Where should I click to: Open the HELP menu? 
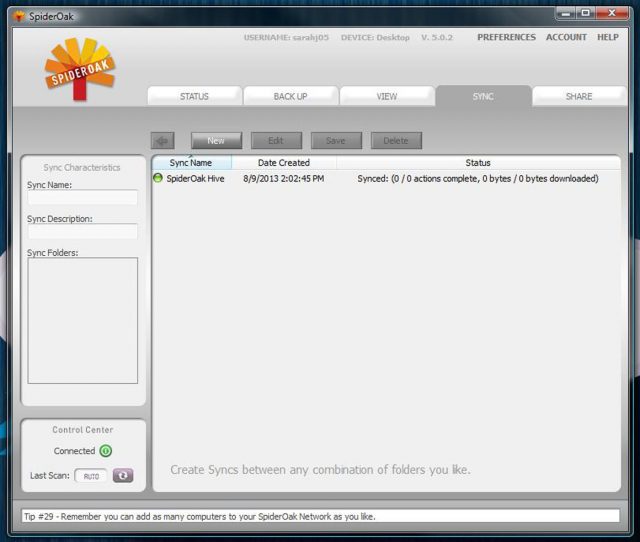point(607,37)
